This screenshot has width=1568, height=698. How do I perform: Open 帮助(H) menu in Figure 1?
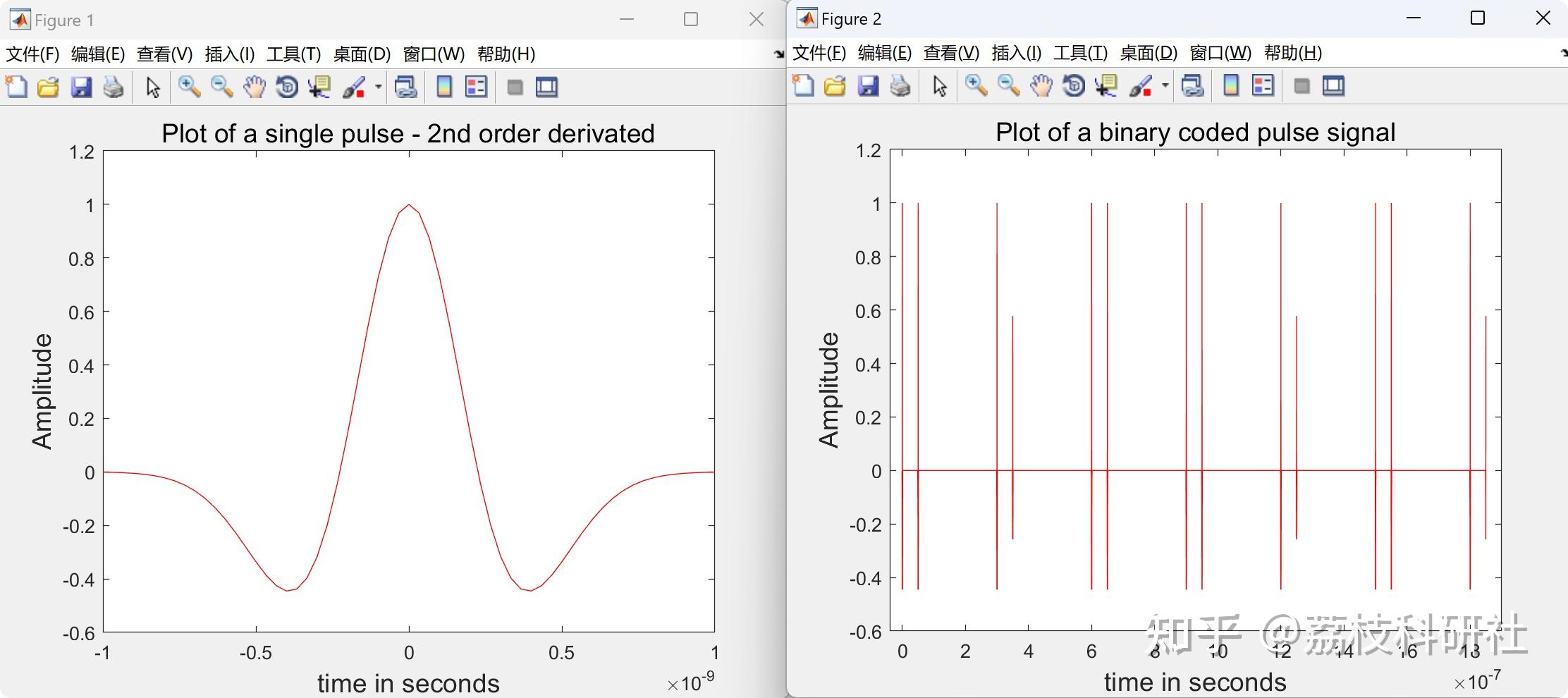click(506, 54)
